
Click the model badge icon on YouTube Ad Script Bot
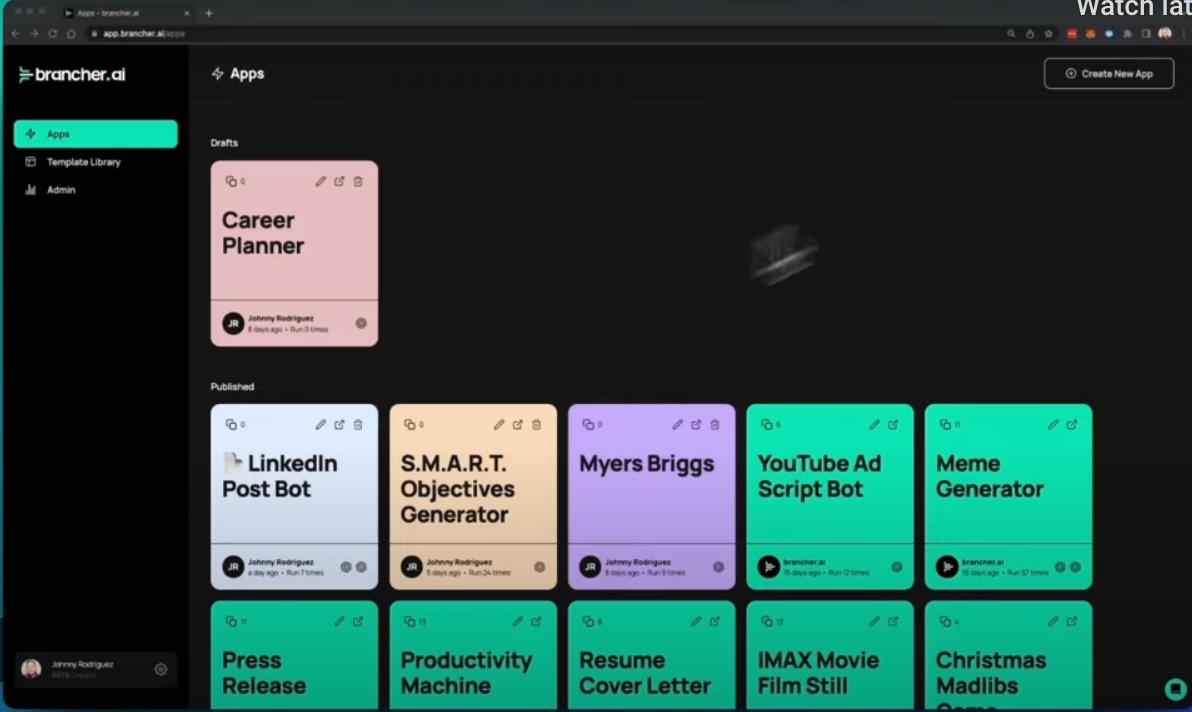[897, 567]
